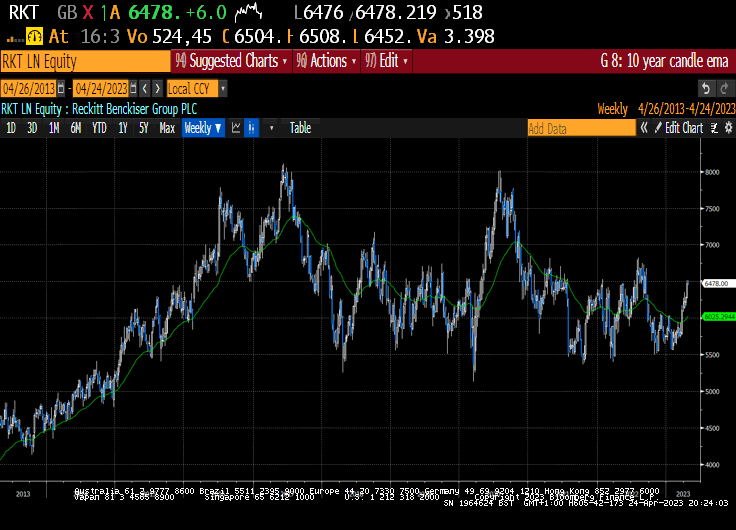Open the Suggested Charts menu
This screenshot has height=530, width=736.
coord(231,61)
